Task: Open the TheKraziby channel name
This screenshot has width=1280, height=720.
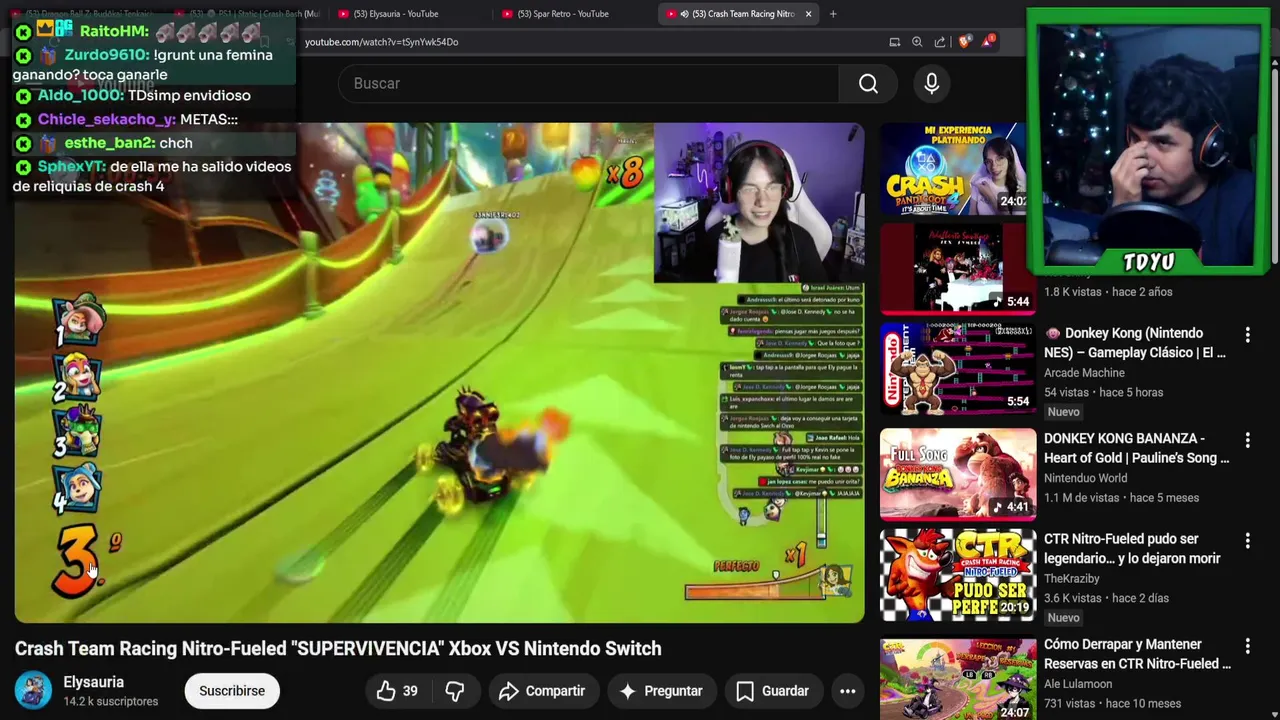Action: click(1072, 578)
